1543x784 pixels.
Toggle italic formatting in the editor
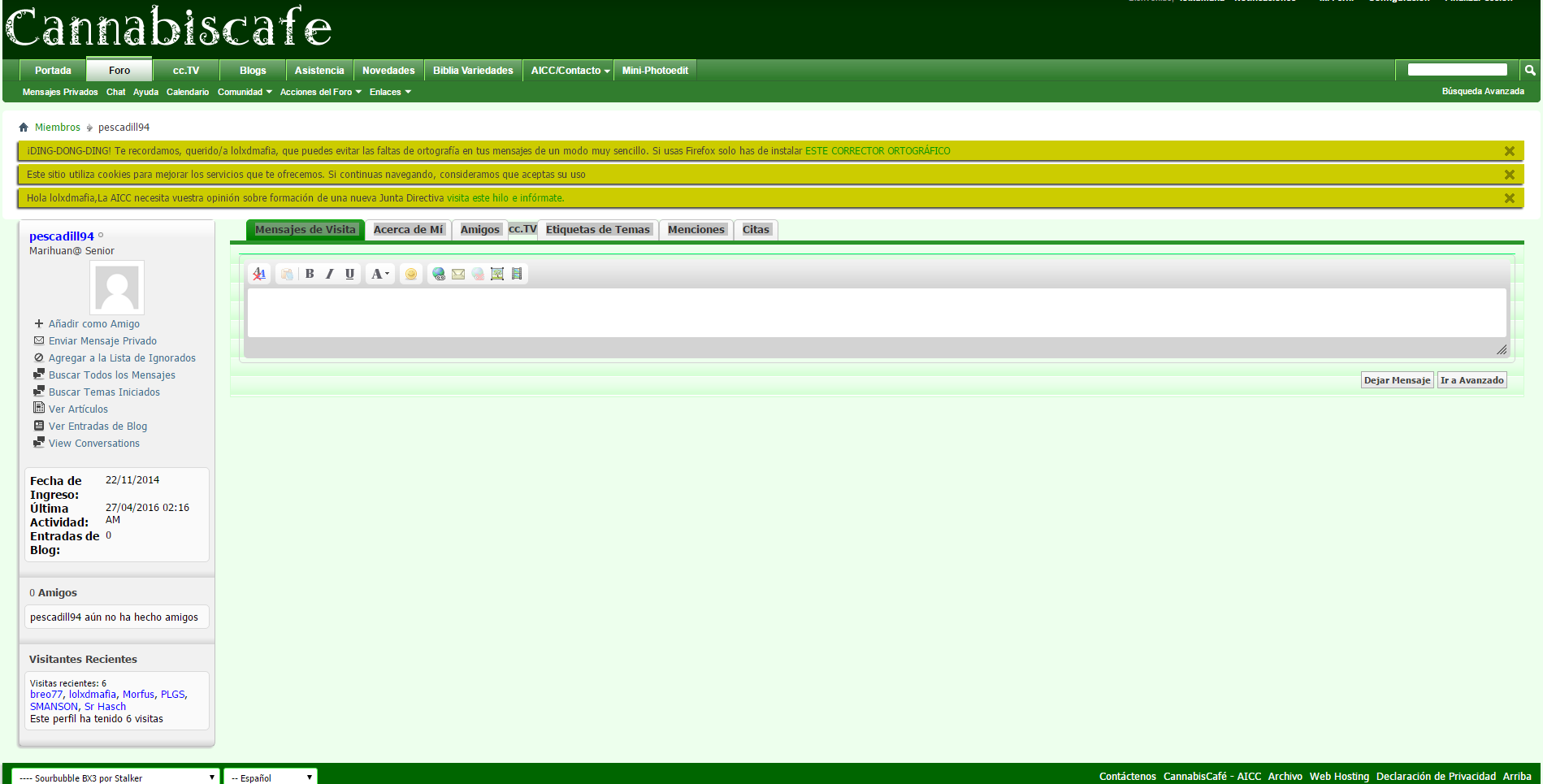(329, 274)
